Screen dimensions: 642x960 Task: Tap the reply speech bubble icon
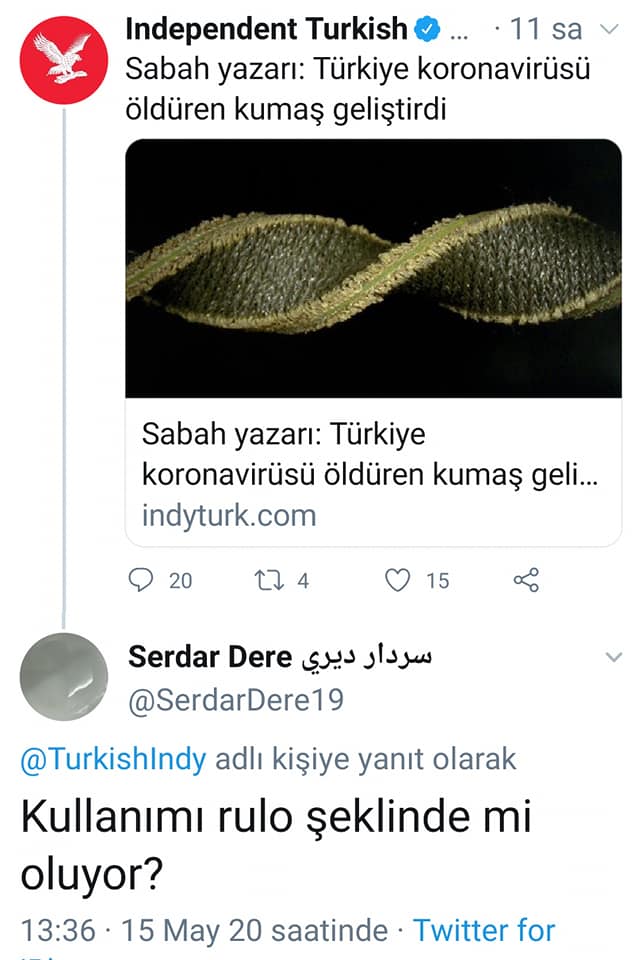click(x=141, y=580)
